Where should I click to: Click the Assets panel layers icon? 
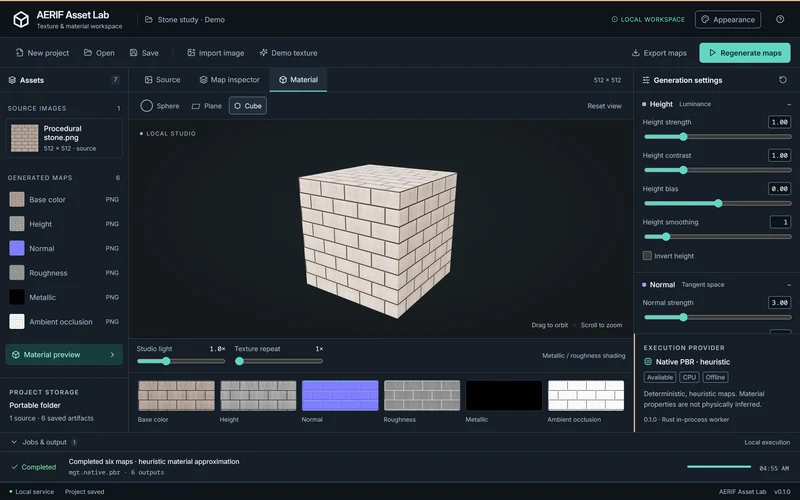click(12, 80)
